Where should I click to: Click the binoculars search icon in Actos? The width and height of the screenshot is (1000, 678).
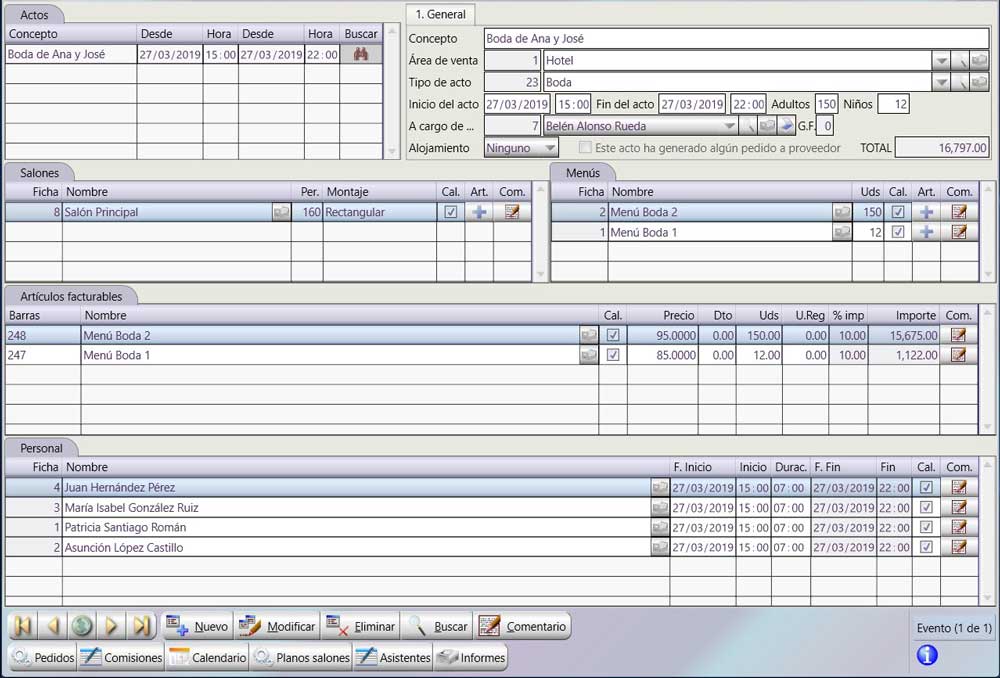tap(361, 55)
